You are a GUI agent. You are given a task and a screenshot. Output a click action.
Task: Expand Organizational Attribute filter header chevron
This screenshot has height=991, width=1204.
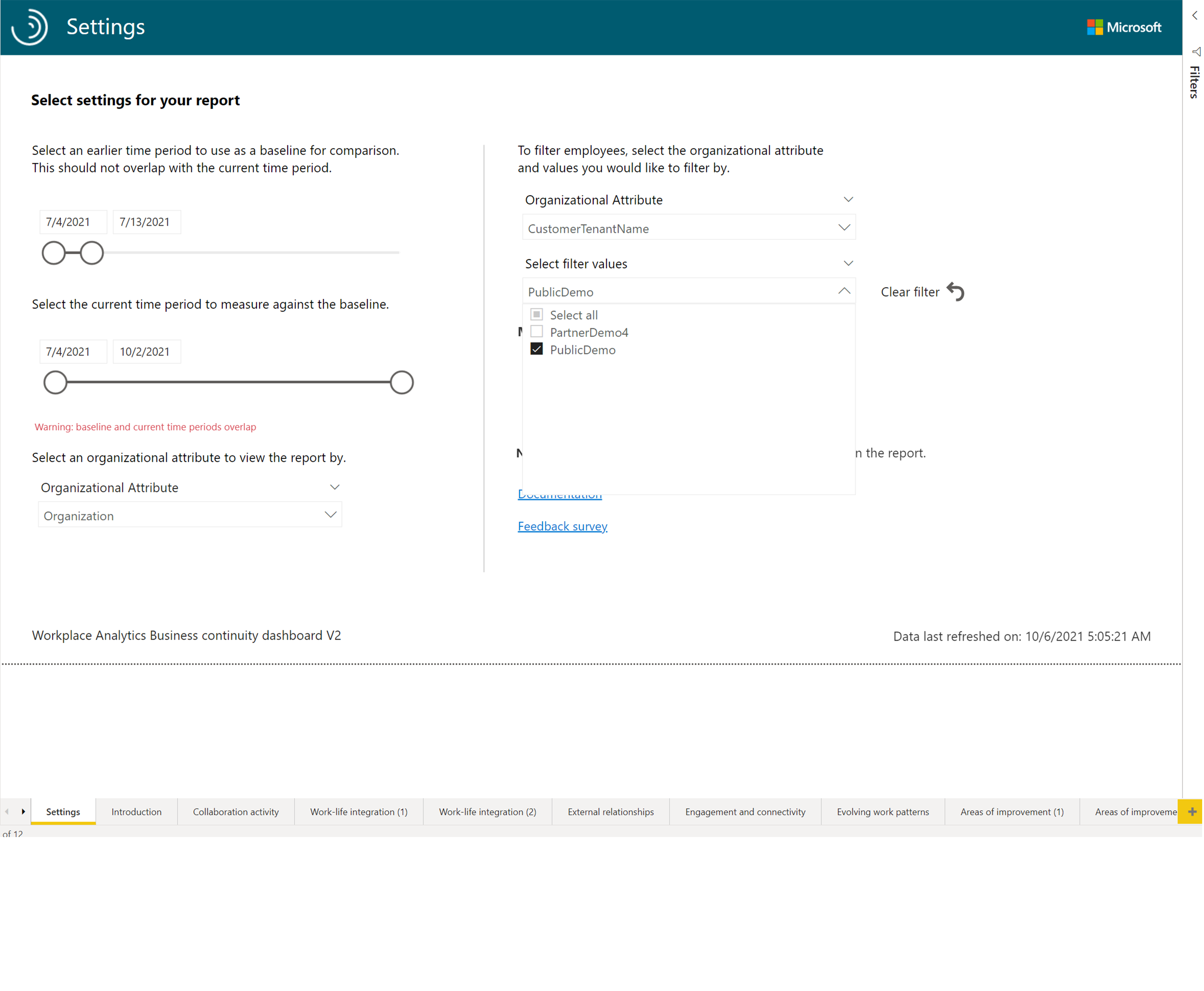point(849,200)
